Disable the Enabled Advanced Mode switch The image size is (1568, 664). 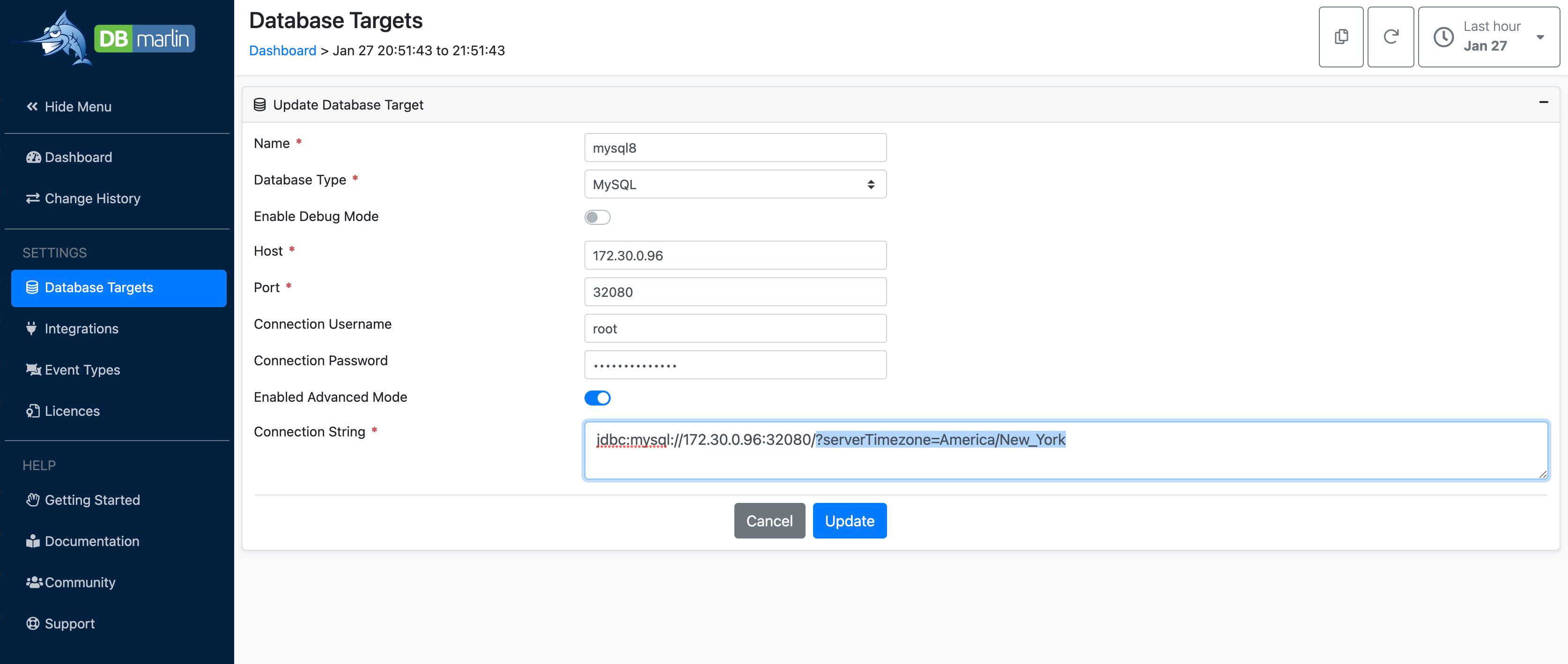598,398
